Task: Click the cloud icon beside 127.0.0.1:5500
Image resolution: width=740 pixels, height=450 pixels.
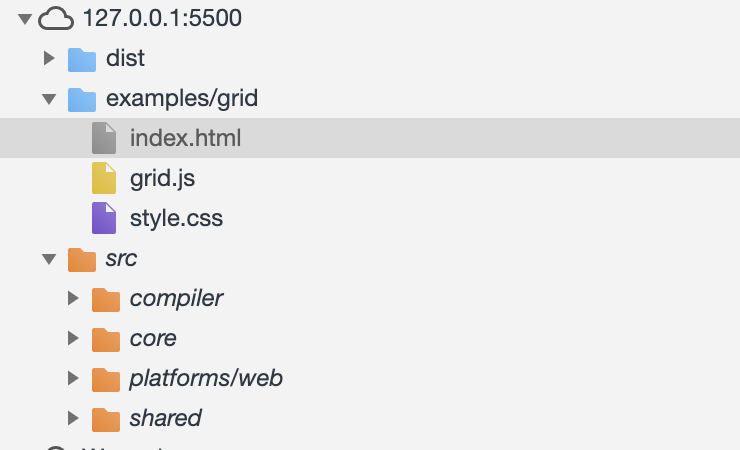Action: click(x=56, y=18)
